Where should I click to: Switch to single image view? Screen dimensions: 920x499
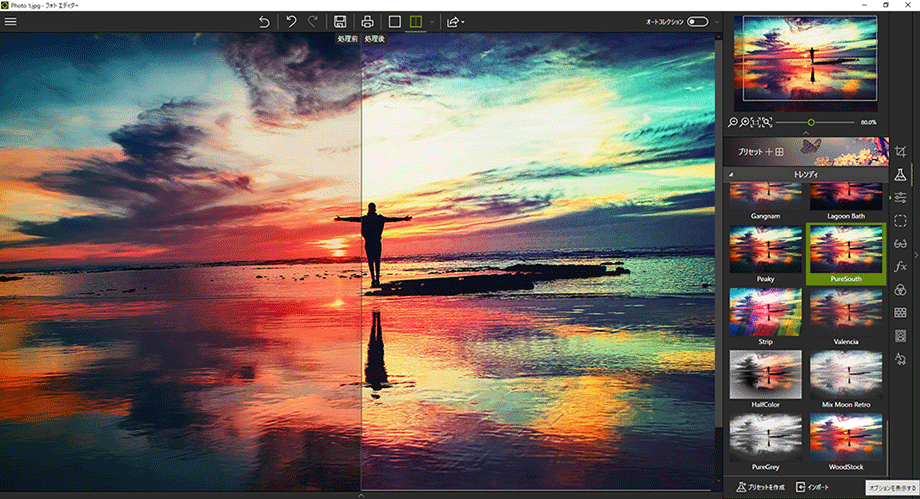395,22
